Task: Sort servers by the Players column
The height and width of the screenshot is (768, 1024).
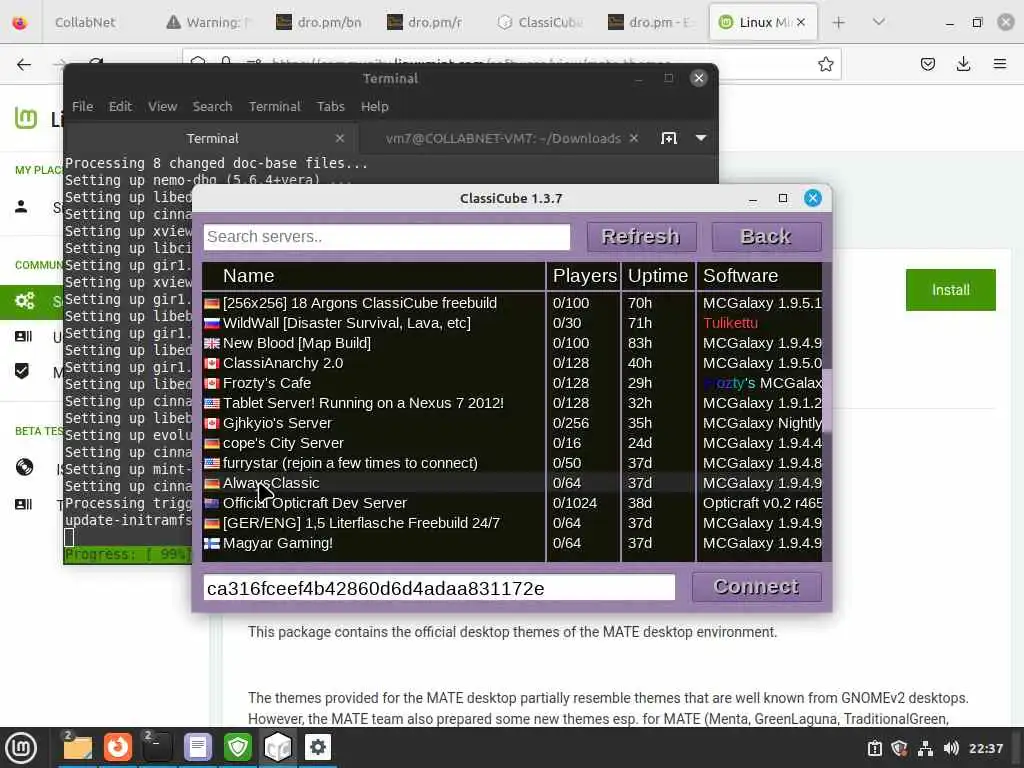Action: click(x=584, y=276)
